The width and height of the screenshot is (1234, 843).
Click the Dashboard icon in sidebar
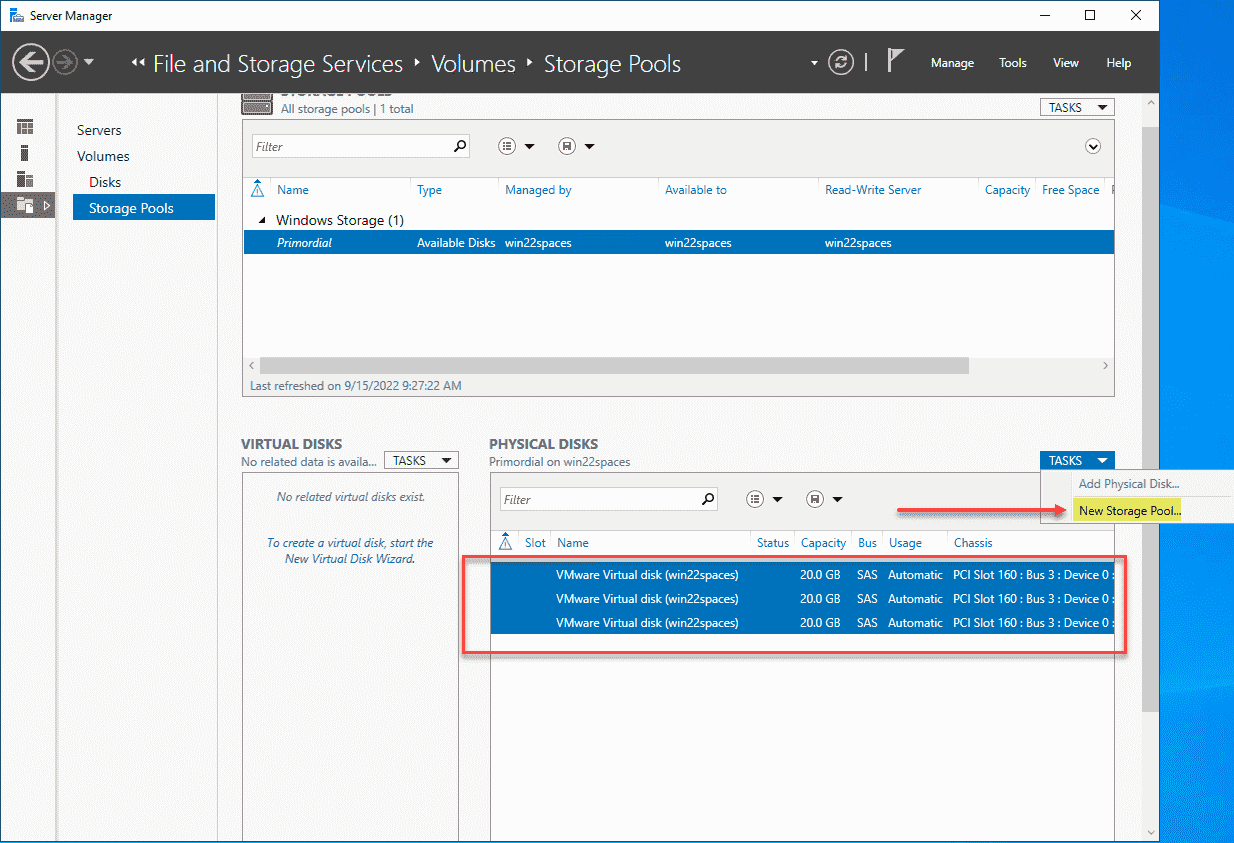[25, 127]
